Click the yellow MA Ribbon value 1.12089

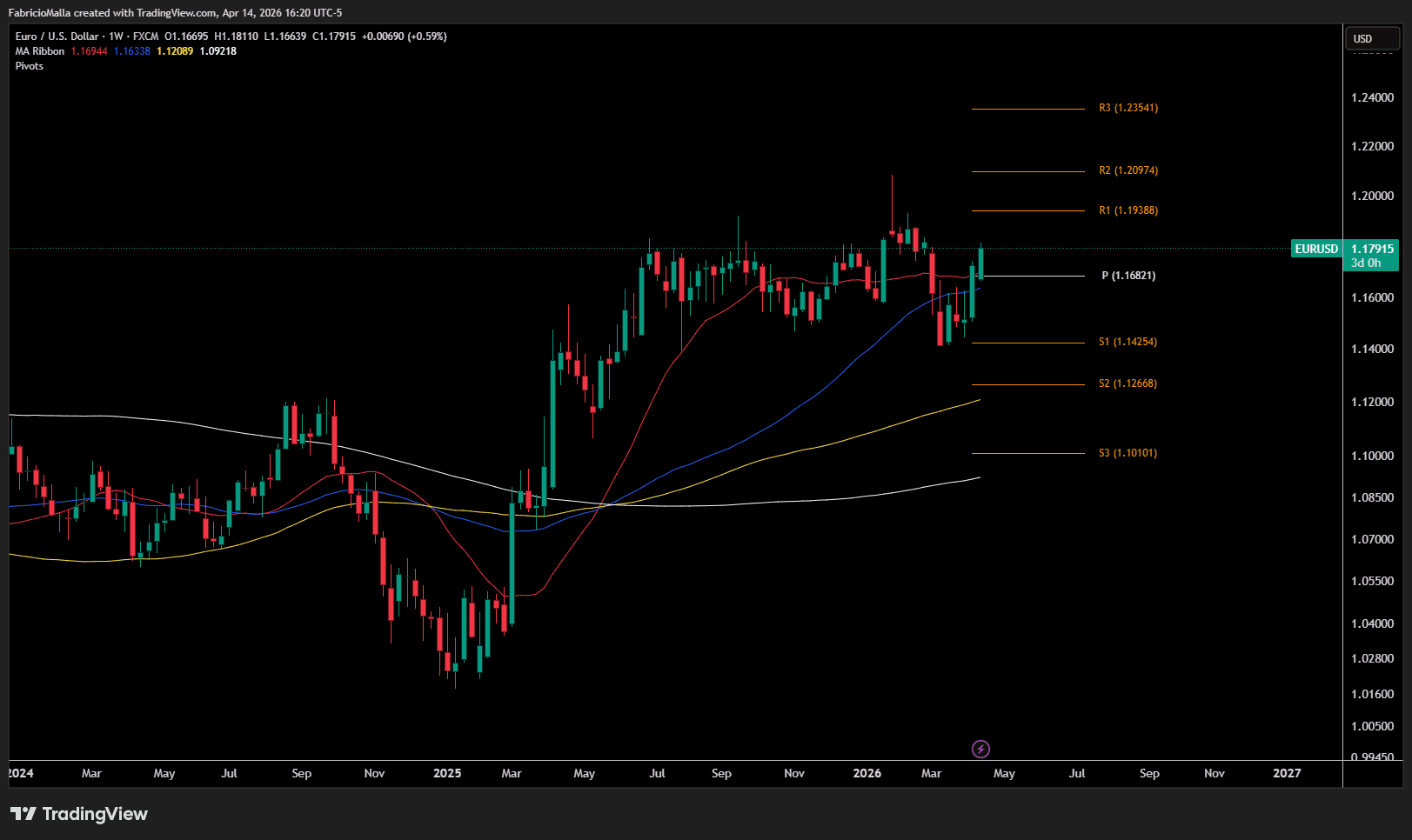175,51
